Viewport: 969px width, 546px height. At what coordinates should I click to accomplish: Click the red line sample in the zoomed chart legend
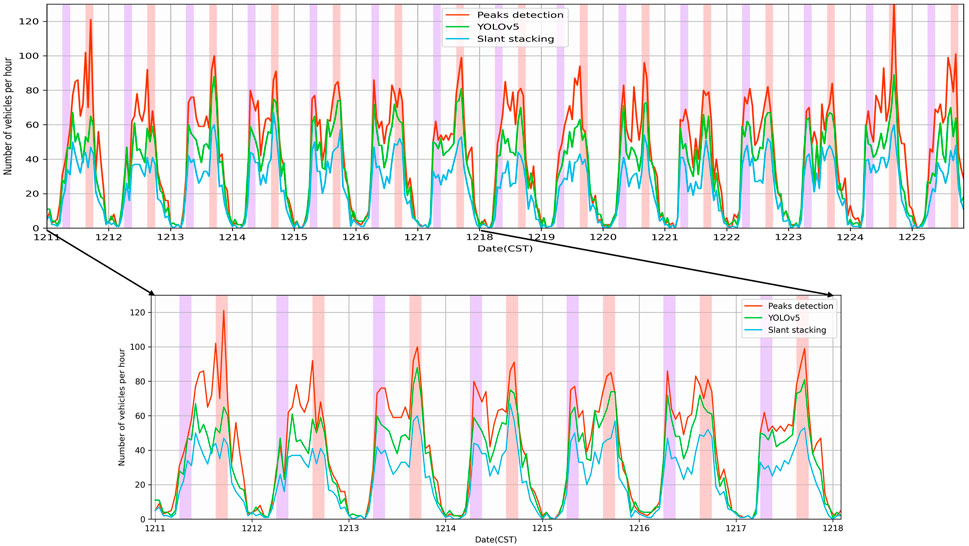click(x=754, y=306)
